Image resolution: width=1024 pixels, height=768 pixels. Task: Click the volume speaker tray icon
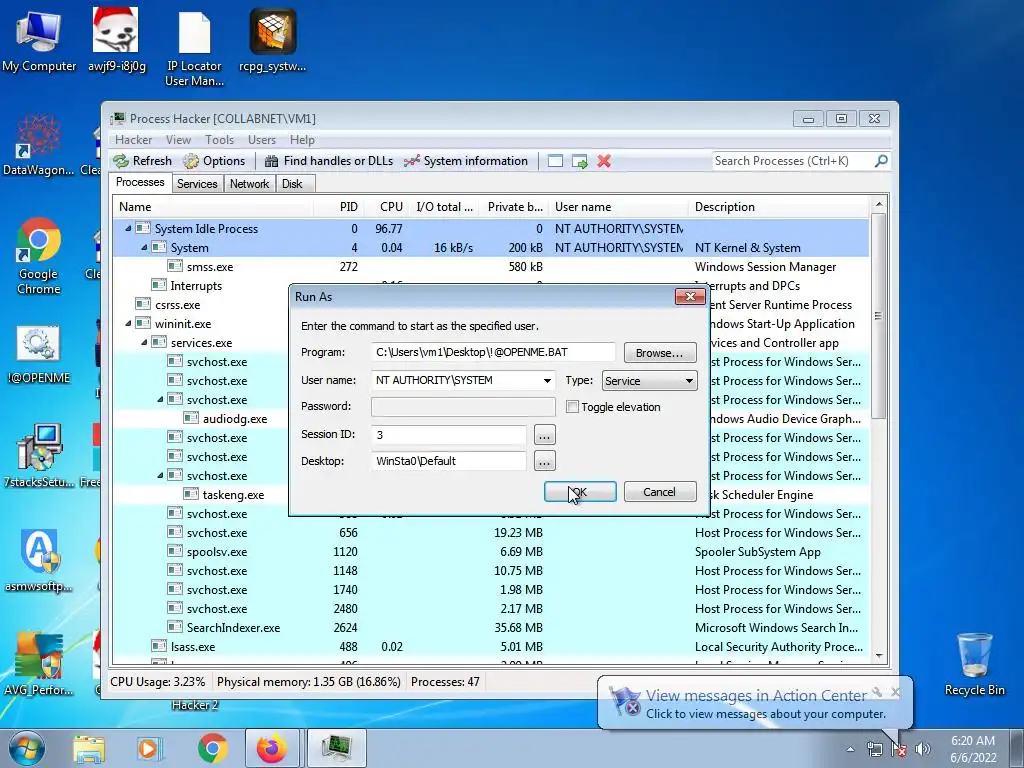(922, 749)
